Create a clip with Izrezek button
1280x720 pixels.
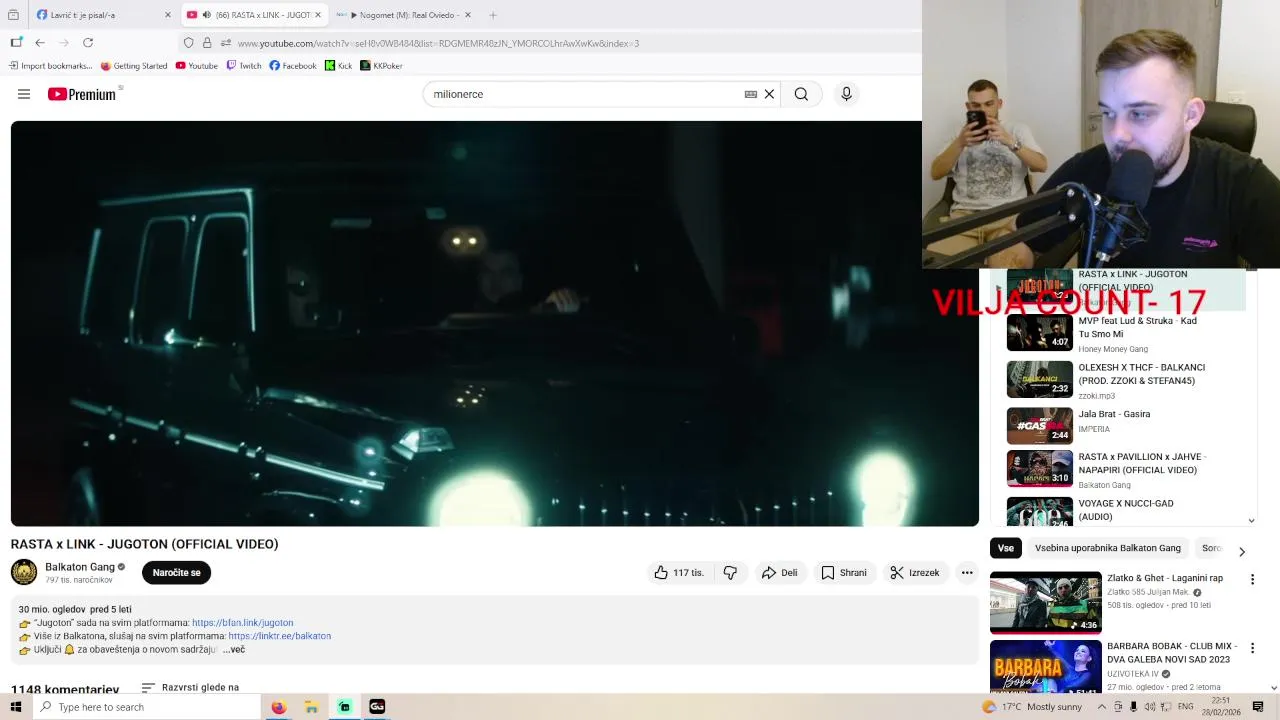click(x=914, y=573)
